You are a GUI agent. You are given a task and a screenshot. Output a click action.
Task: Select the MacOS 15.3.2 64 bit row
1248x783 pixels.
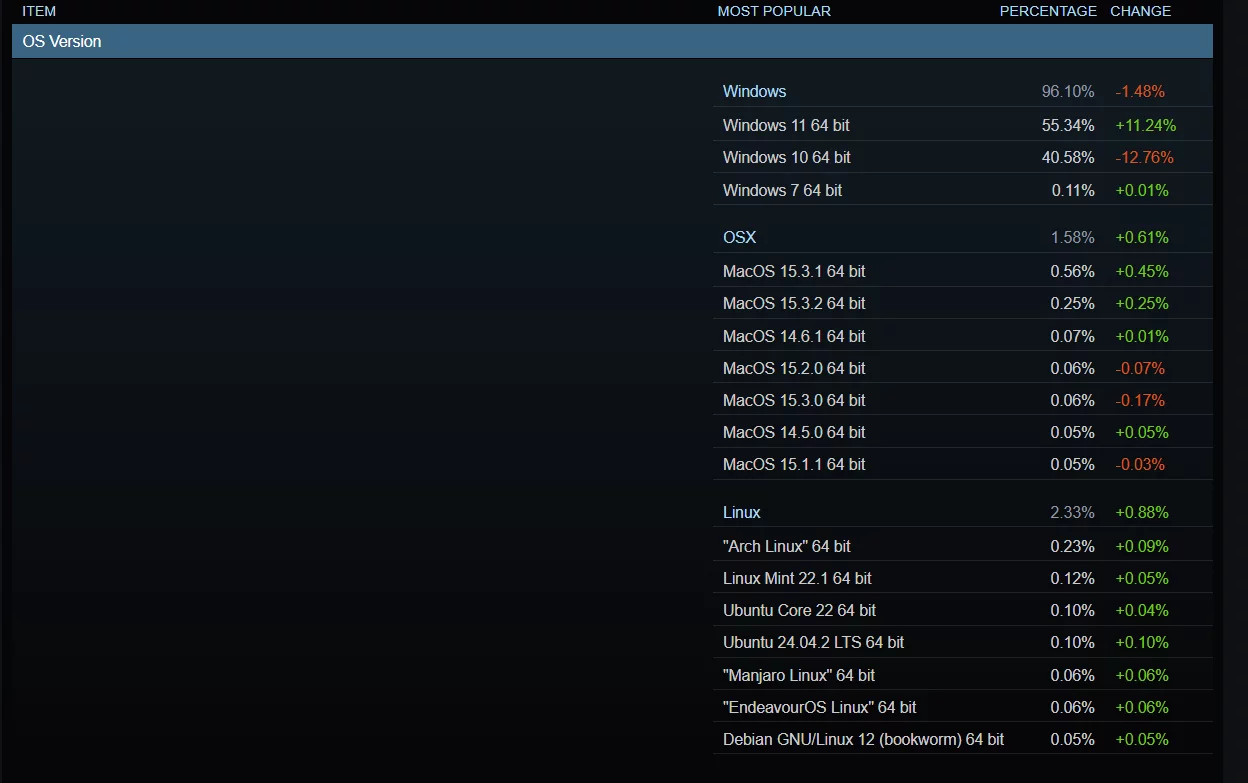coord(963,303)
